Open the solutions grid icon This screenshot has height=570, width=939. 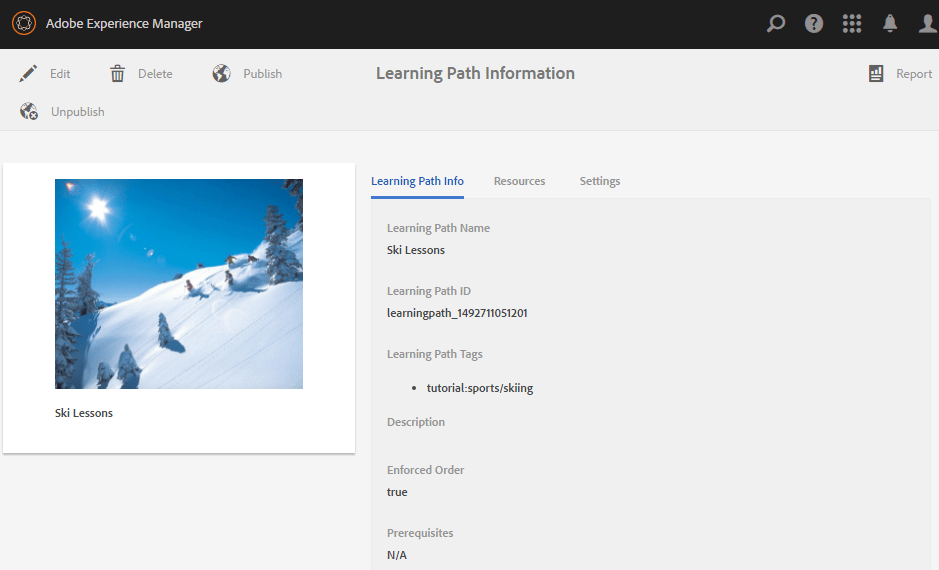point(852,23)
